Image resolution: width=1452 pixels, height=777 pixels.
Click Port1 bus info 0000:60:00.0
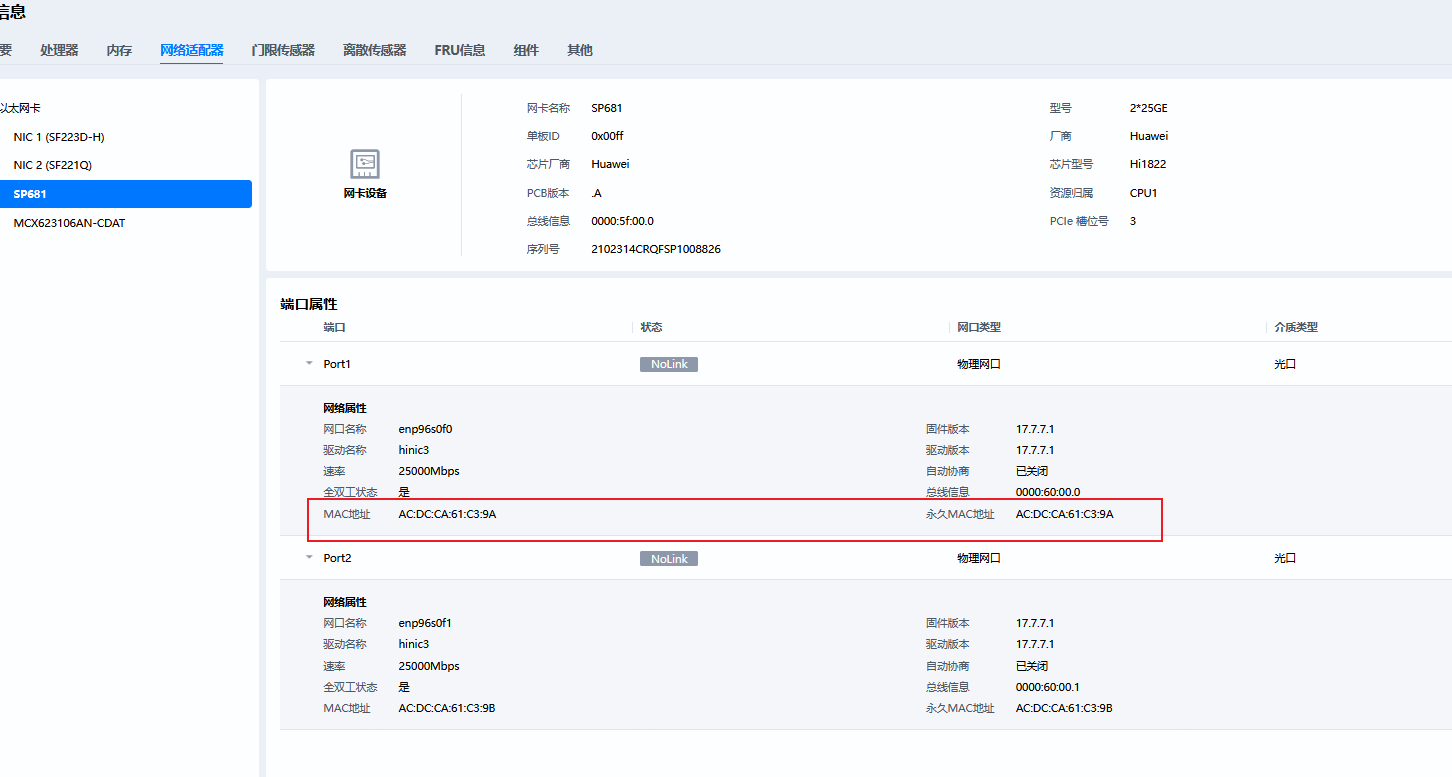point(1048,492)
